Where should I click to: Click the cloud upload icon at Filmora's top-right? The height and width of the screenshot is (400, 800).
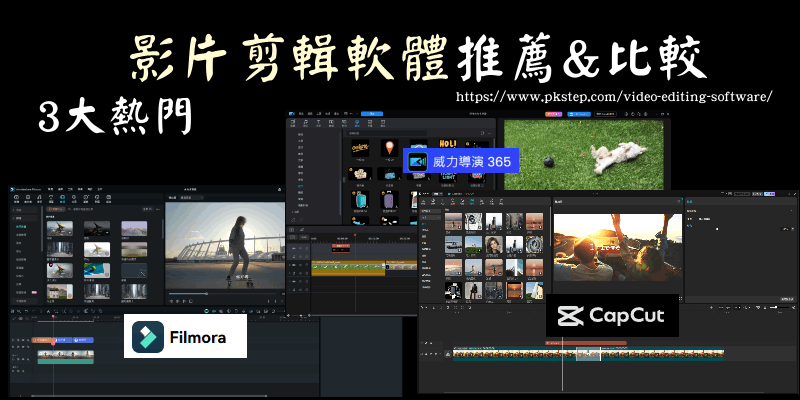(279, 189)
